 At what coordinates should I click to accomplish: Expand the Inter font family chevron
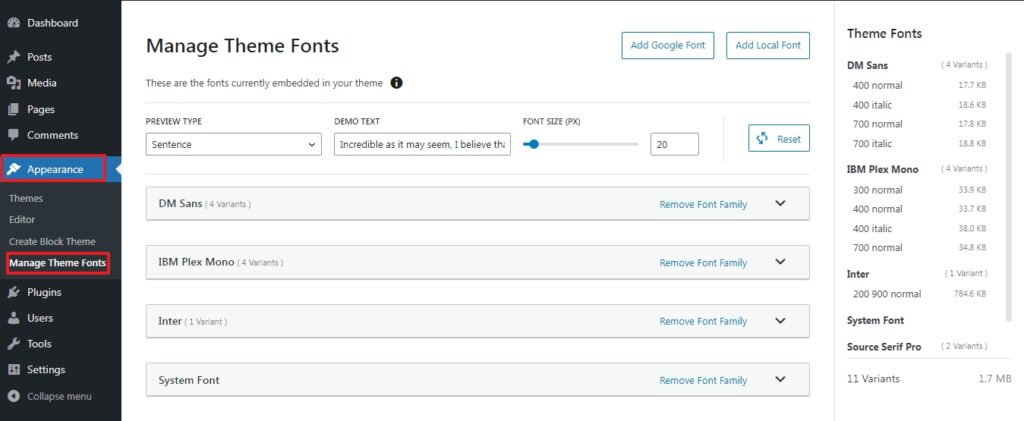tap(780, 320)
